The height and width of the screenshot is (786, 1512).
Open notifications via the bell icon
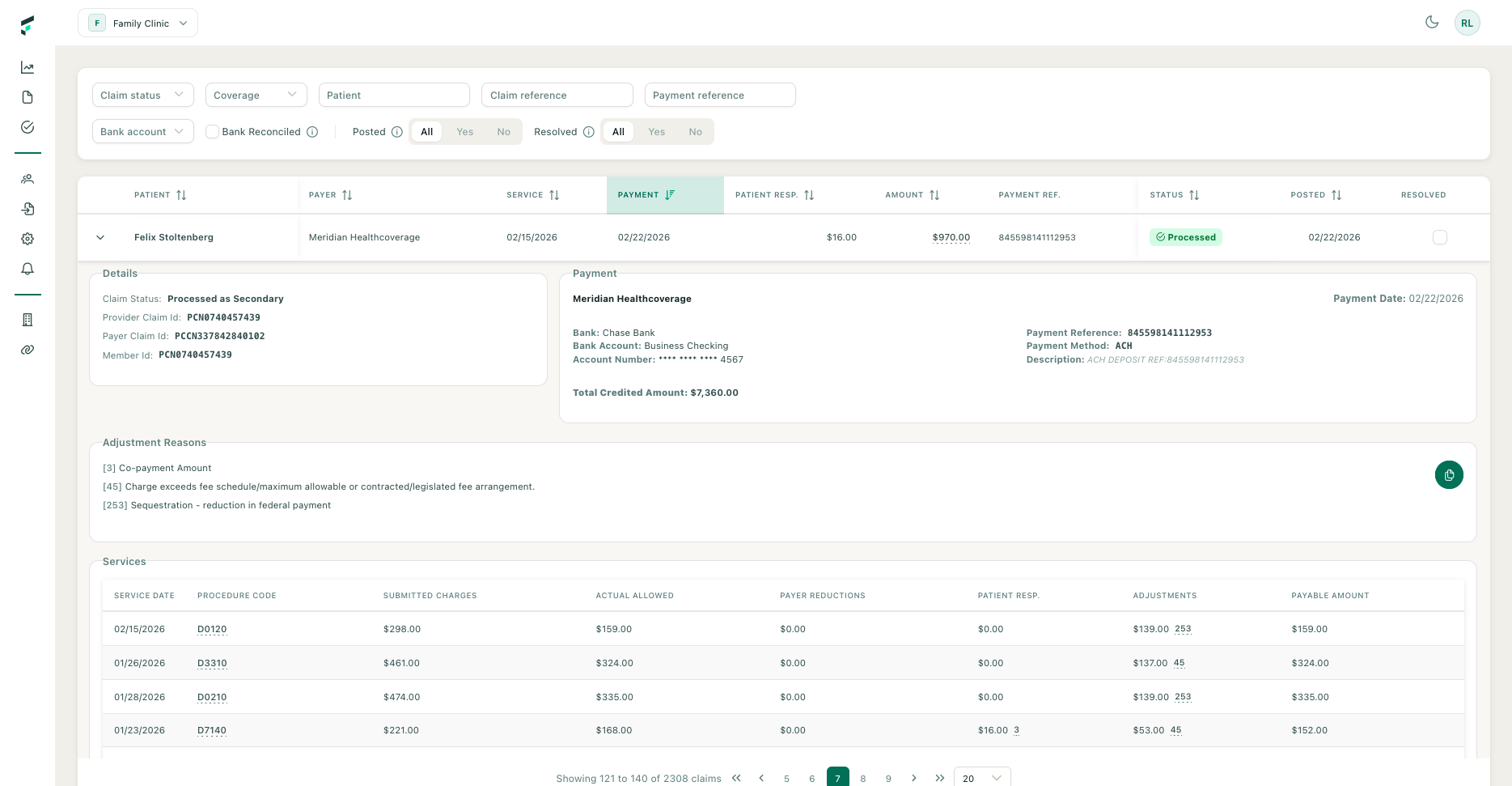coord(27,268)
